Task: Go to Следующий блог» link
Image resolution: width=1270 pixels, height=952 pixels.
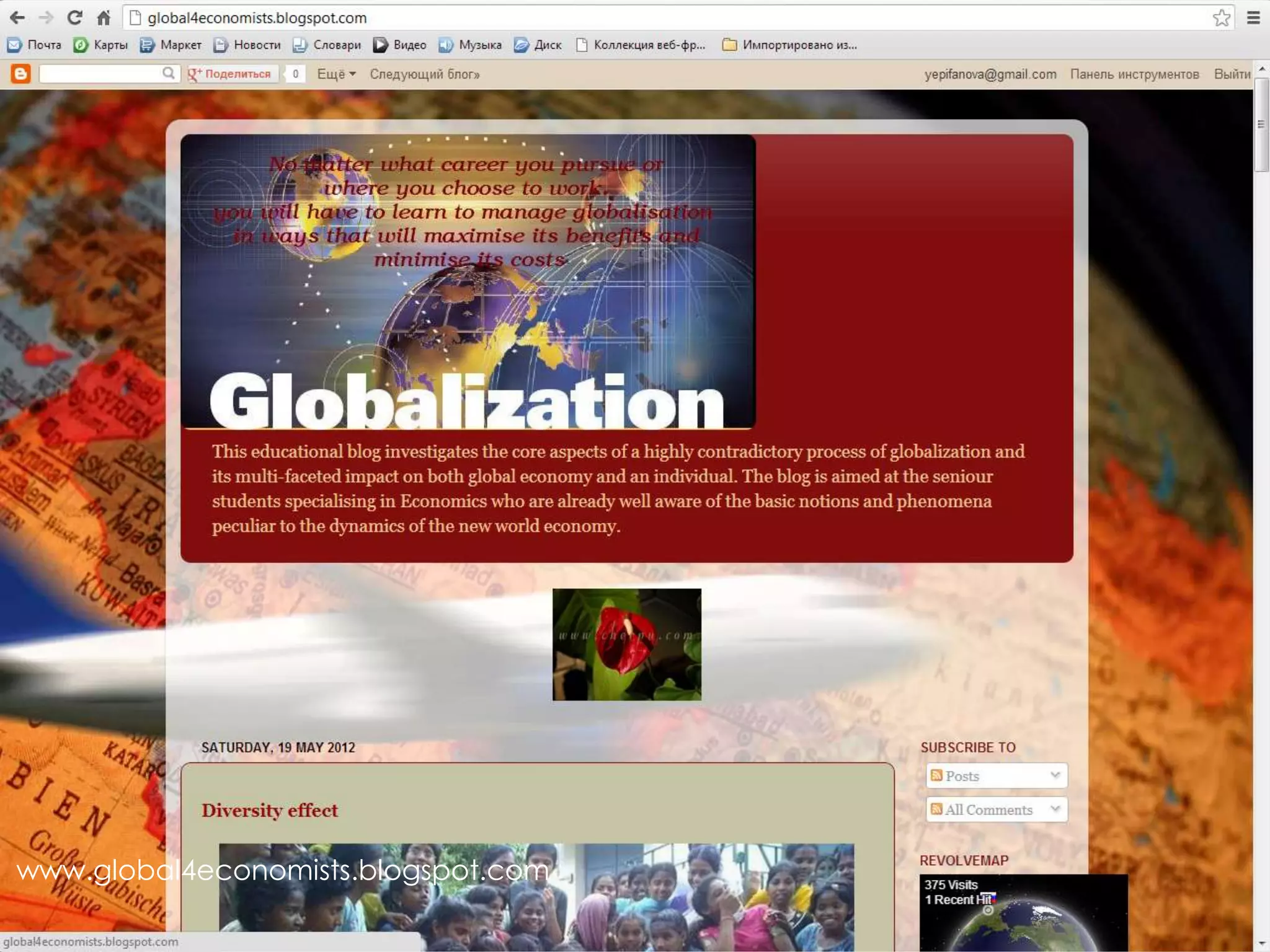Action: (x=425, y=74)
